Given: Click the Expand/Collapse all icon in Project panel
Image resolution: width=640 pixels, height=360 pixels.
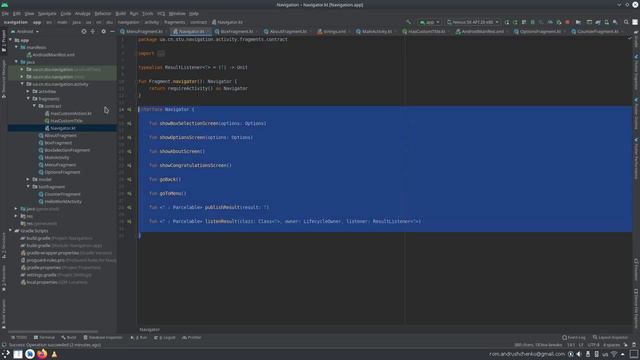Looking at the screenshot, I should [x=93, y=31].
